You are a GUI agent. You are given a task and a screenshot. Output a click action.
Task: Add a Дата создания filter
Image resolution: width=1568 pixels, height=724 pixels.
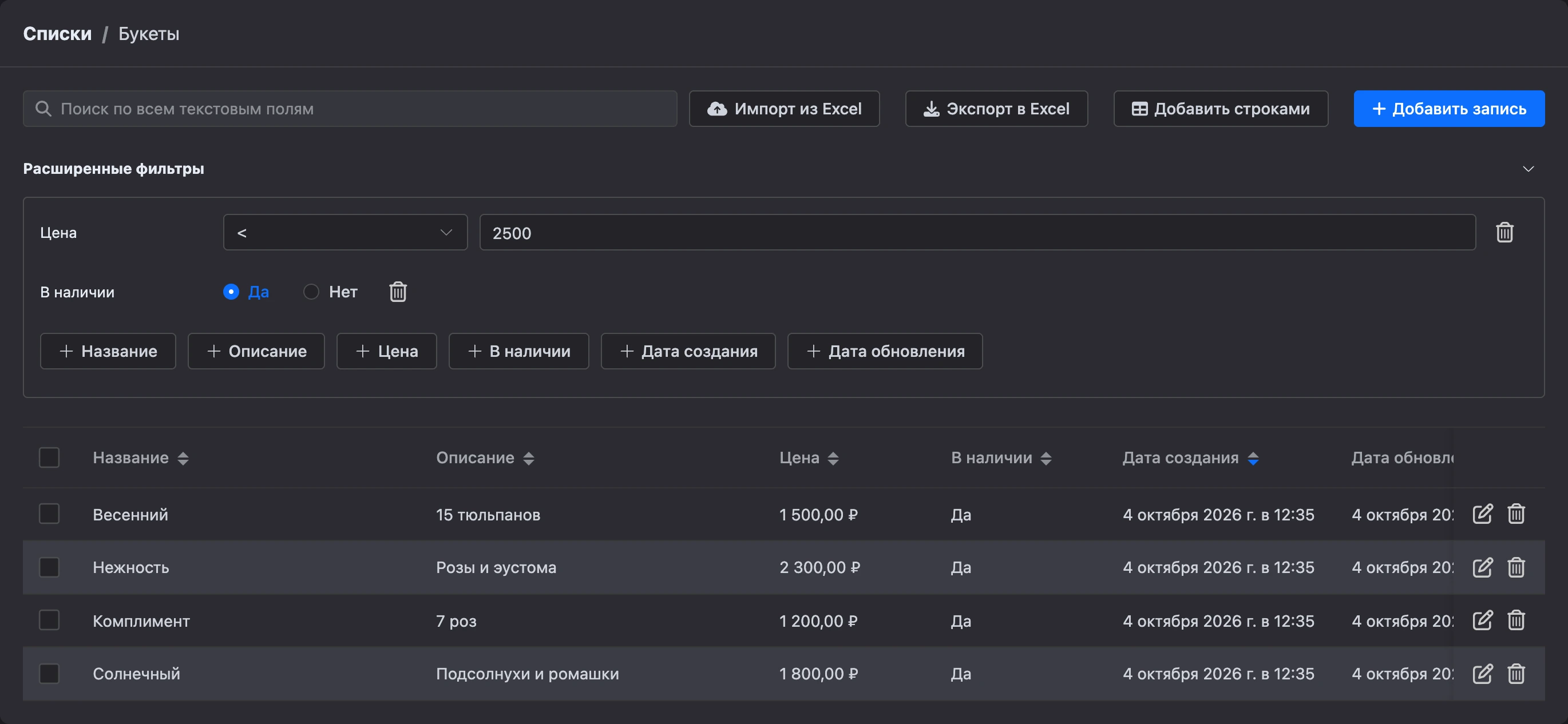point(688,351)
